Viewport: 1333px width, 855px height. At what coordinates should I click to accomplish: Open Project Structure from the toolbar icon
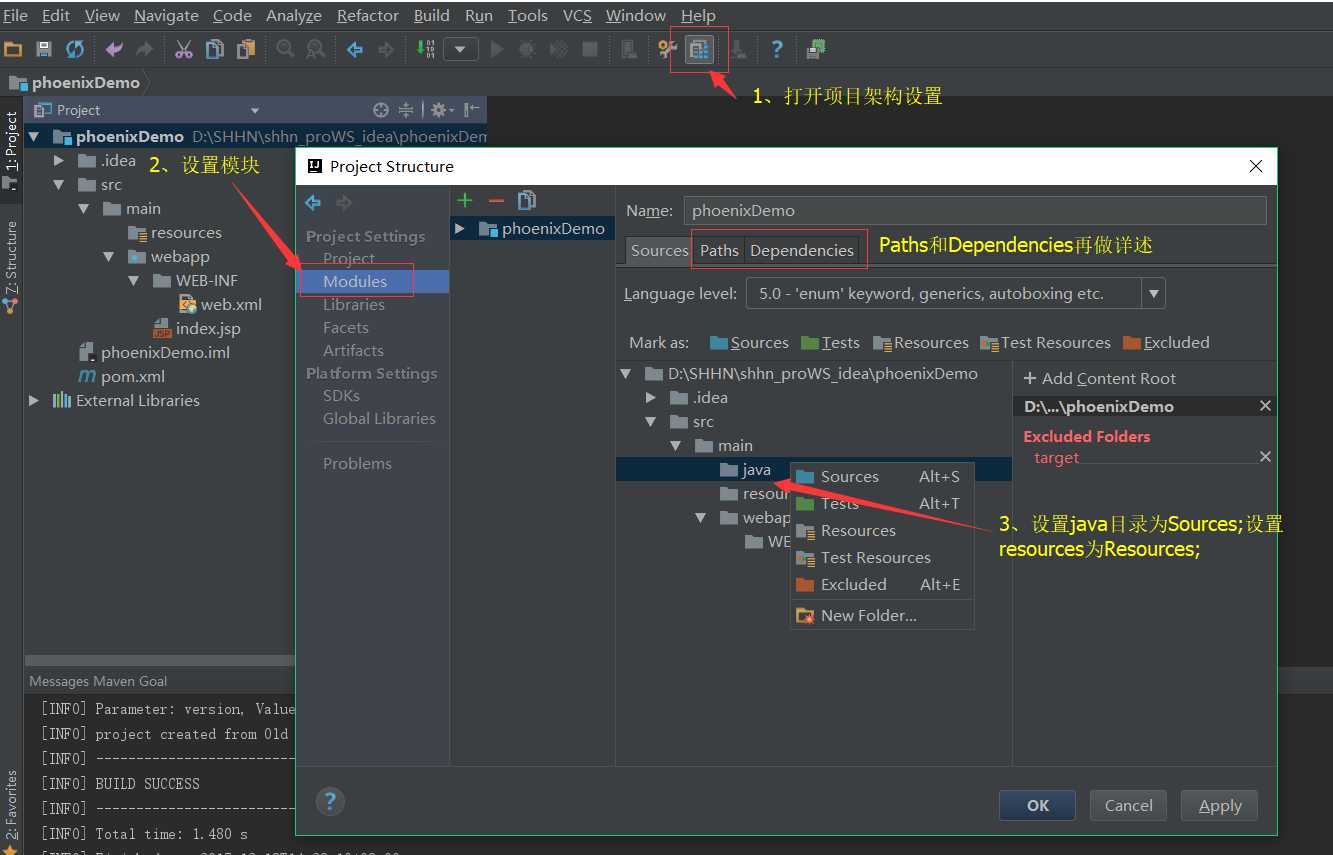[699, 49]
